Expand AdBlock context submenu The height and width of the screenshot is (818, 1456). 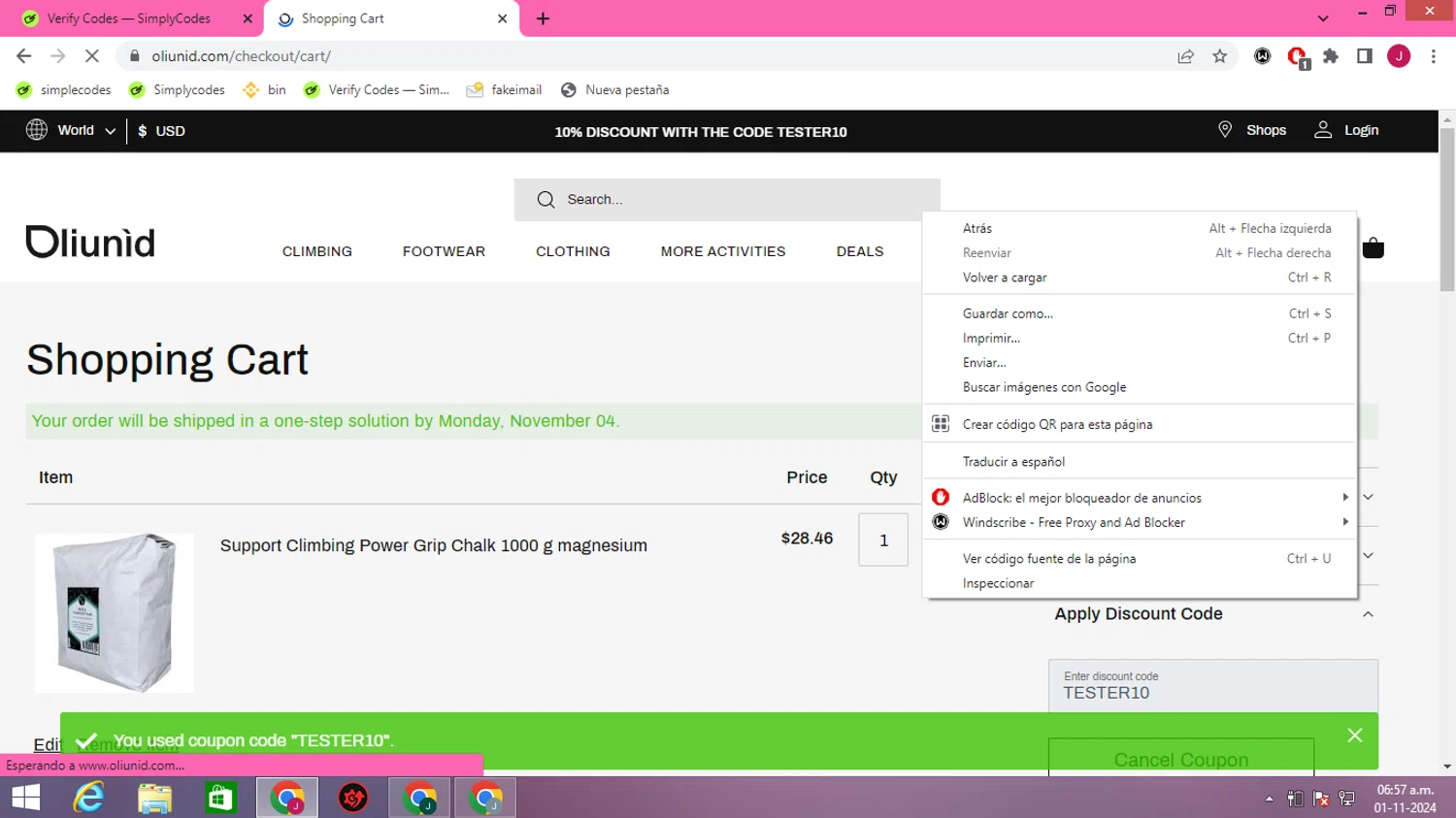(1140, 498)
